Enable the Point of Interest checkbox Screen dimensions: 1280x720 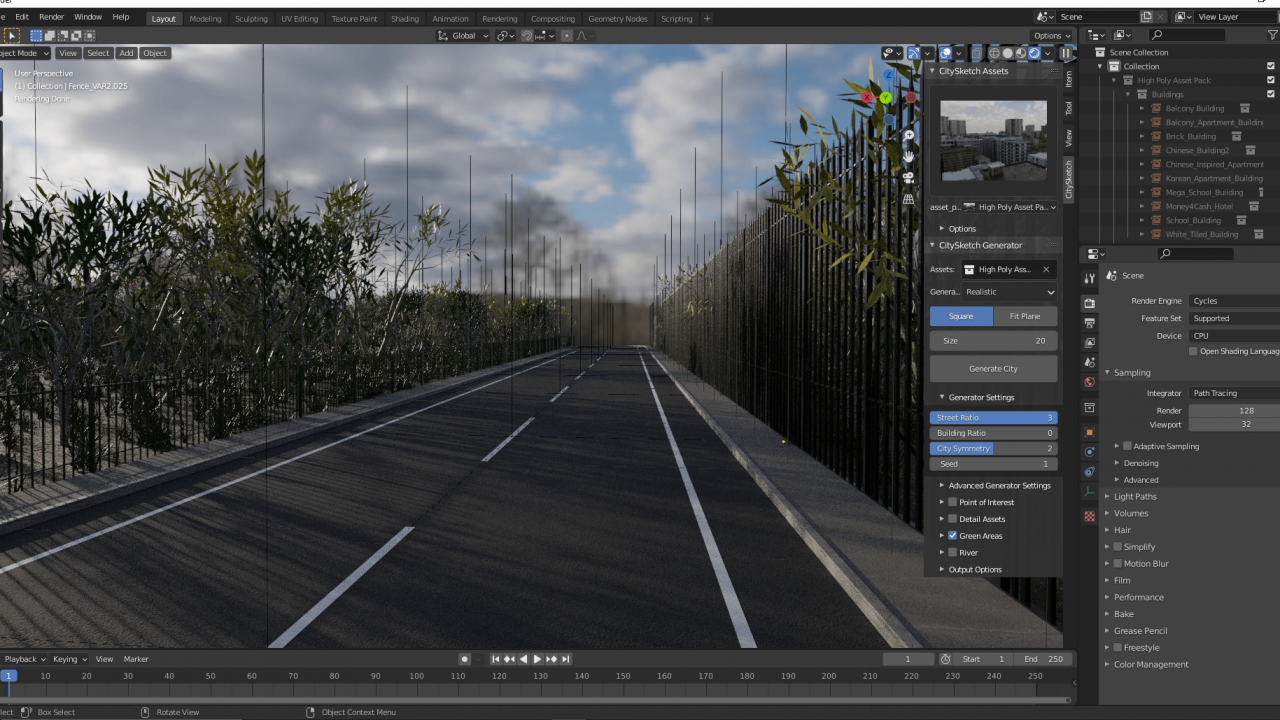tap(952, 502)
